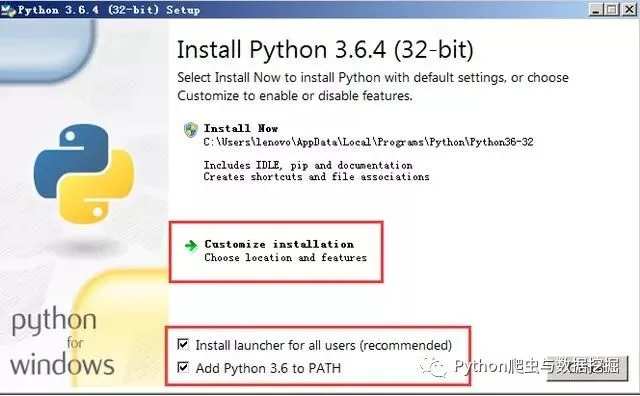Click the Install Now shield icon
The height and width of the screenshot is (396, 640).
point(191,129)
